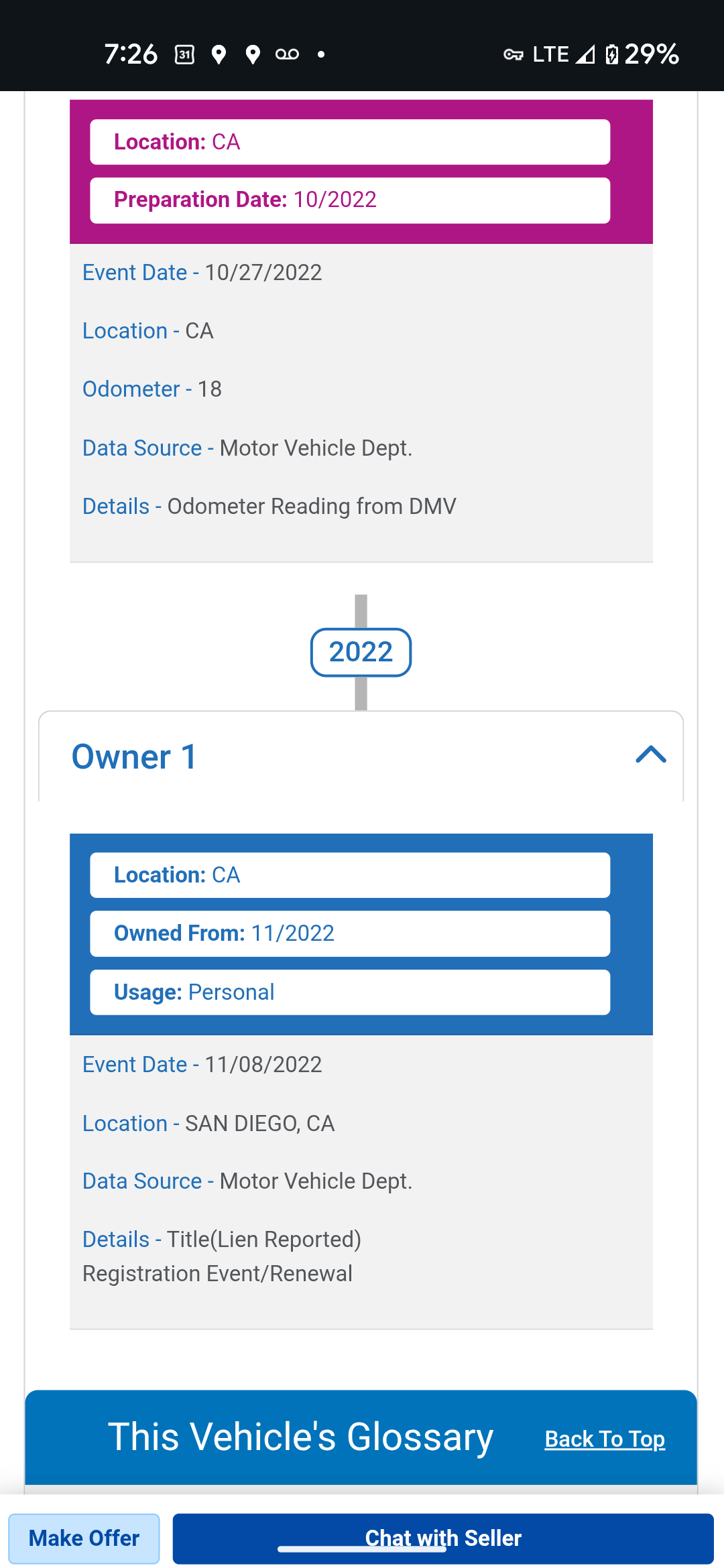Select Location - SAN DIEGO, CA text
This screenshot has width=724, height=1568.
(x=208, y=1124)
